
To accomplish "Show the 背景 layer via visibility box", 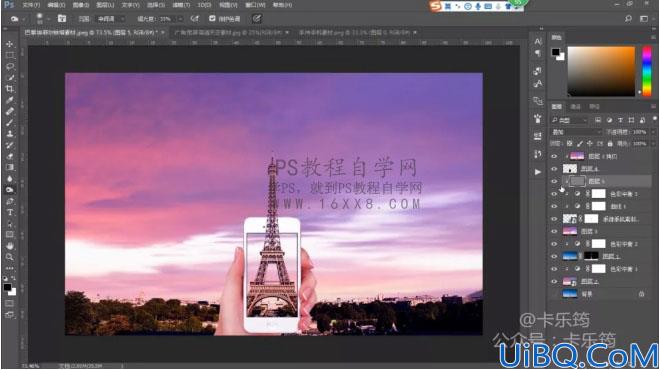I will click(x=554, y=294).
